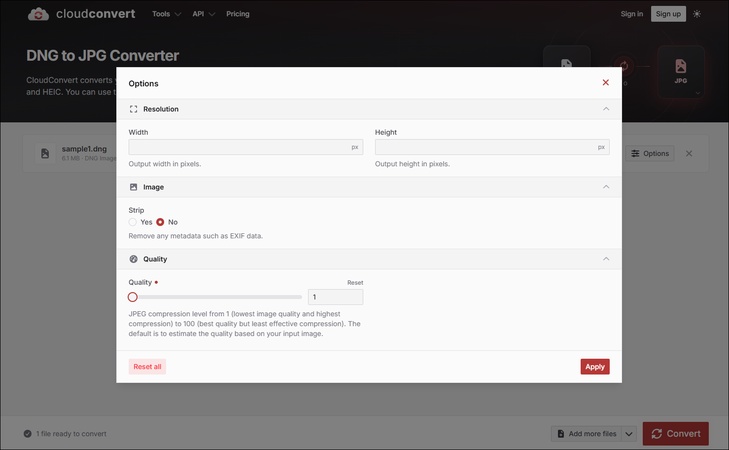Click the Quality slider handle
The width and height of the screenshot is (729, 450).
[133, 297]
